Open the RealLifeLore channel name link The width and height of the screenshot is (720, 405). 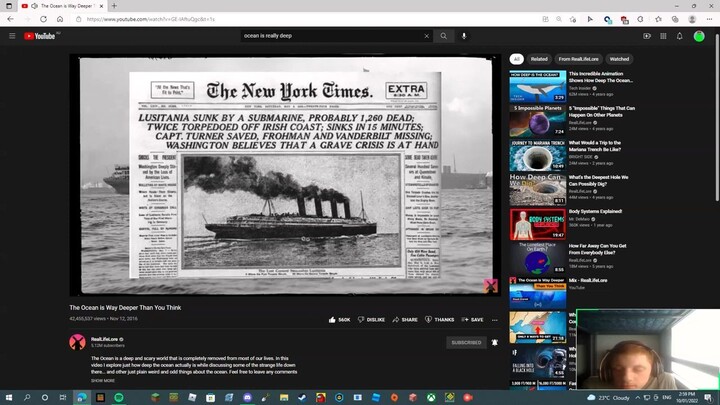click(104, 339)
